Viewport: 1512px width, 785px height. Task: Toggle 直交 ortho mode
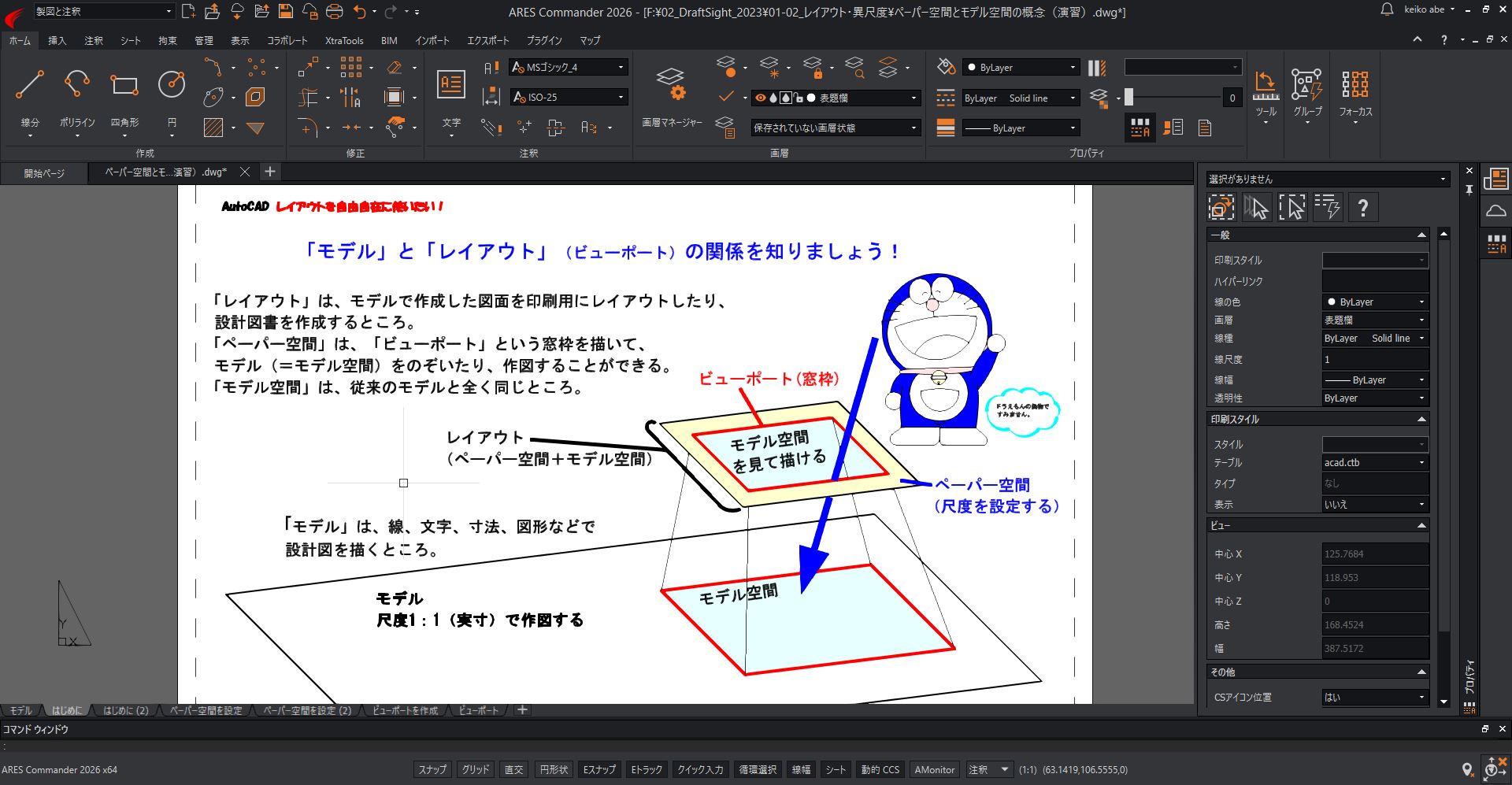(x=513, y=769)
